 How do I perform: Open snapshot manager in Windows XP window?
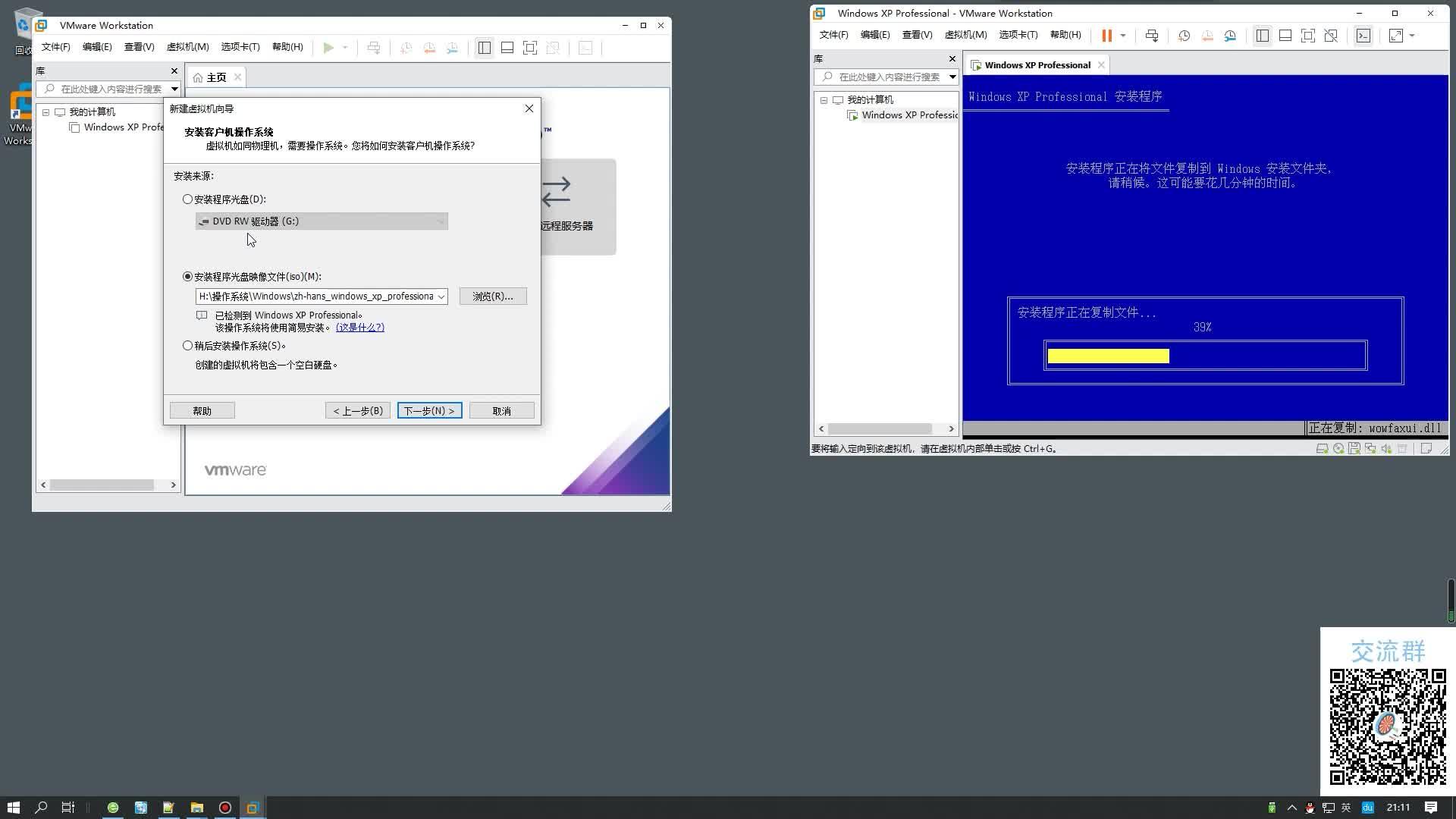[x=1230, y=36]
